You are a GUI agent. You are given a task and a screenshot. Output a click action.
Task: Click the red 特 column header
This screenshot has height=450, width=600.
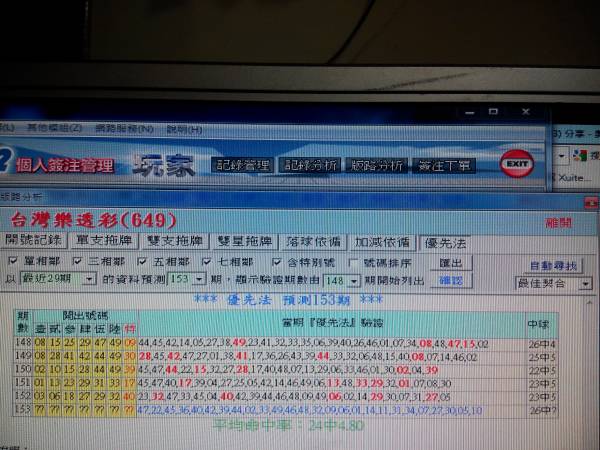[130, 329]
